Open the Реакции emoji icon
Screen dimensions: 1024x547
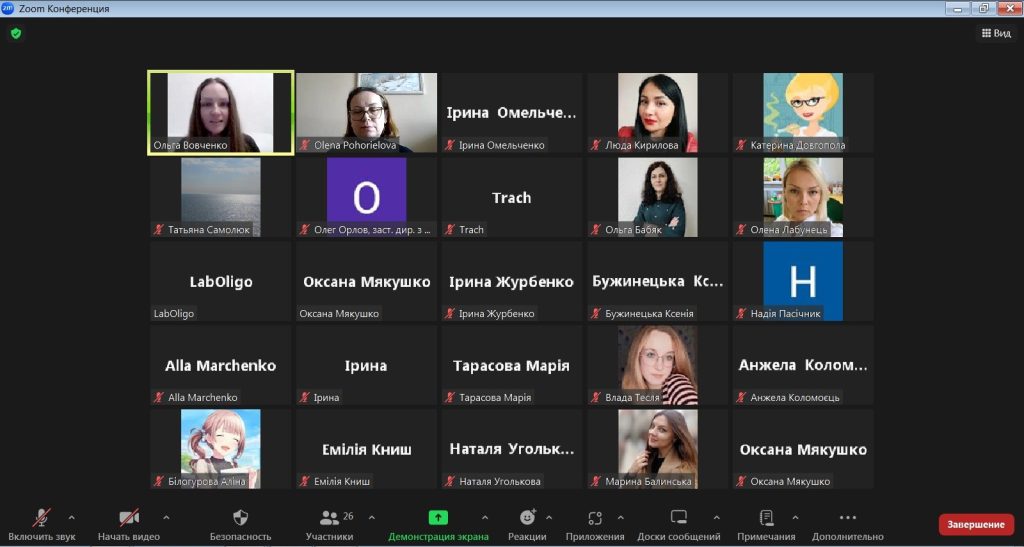[527, 518]
